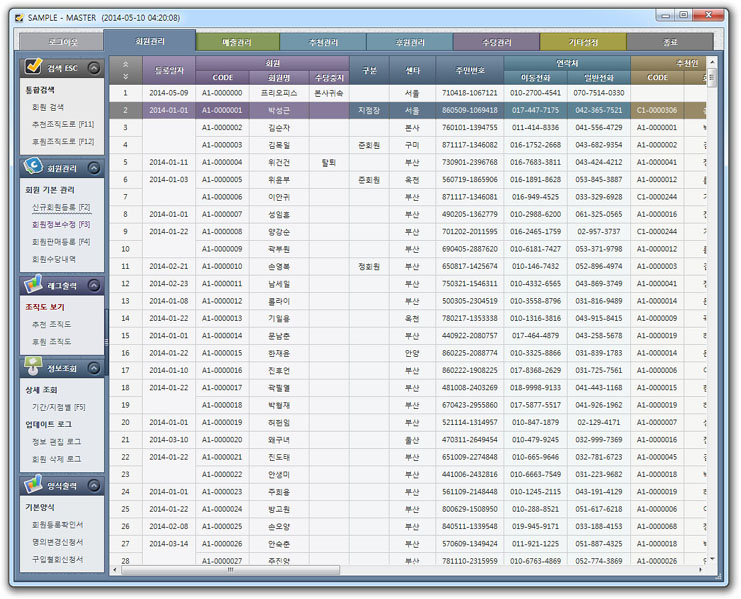Open 신규회원등록 [F2] link
This screenshot has width=741, height=599.
(x=61, y=207)
